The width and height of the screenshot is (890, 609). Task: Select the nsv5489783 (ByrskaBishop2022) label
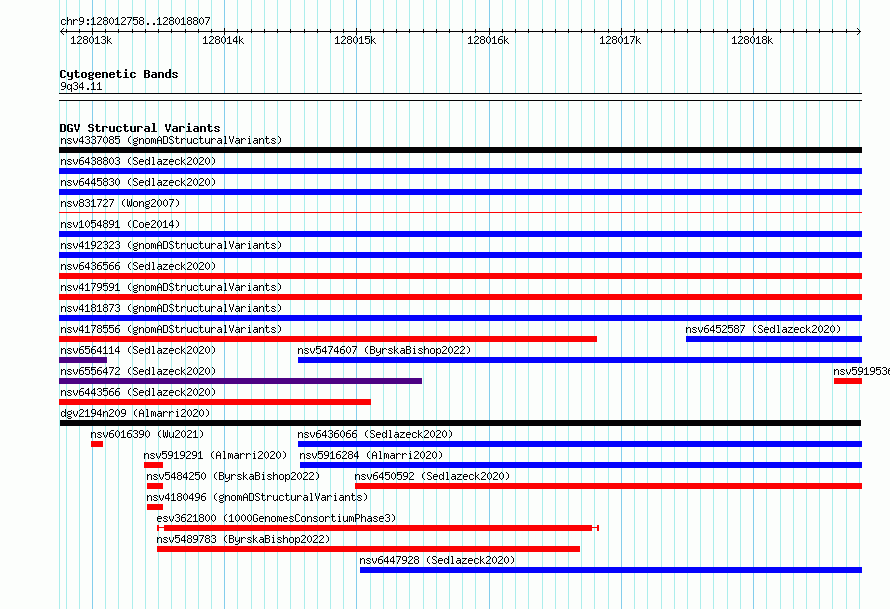[x=244, y=539]
